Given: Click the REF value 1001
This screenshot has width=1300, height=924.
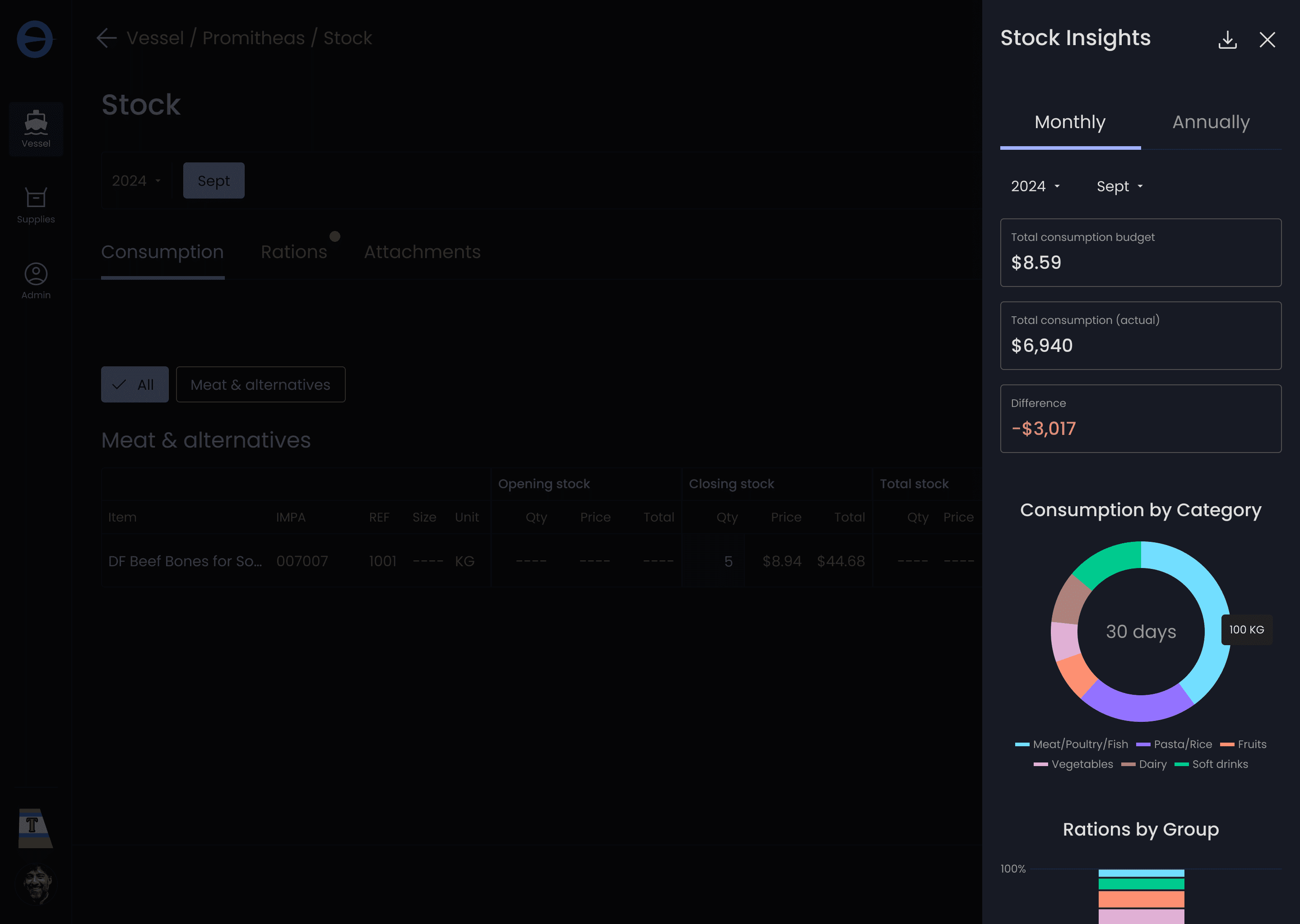Looking at the screenshot, I should pyautogui.click(x=382, y=562).
